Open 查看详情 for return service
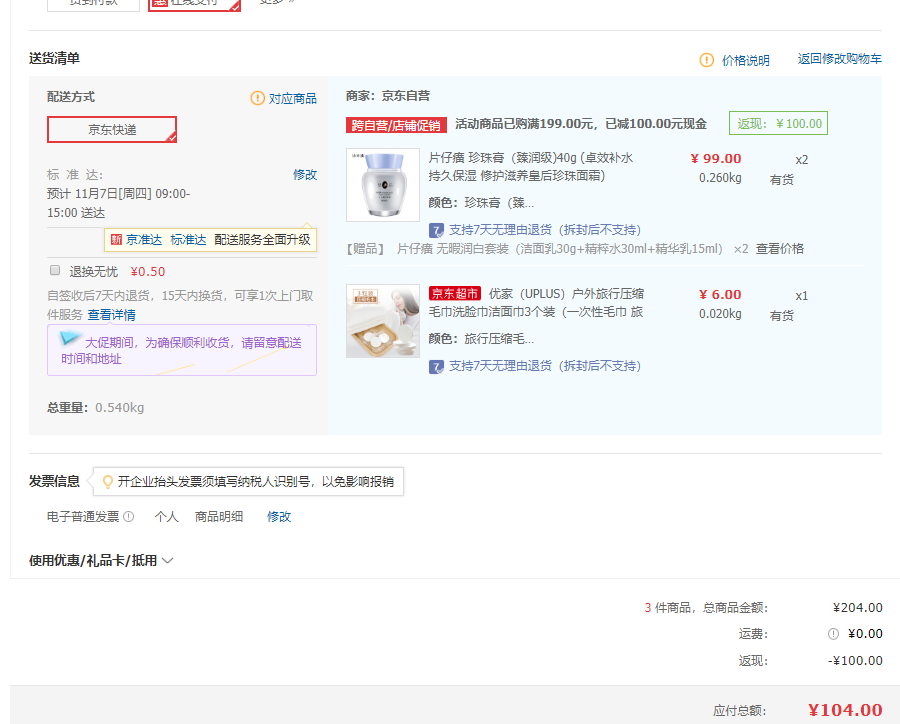 (x=111, y=315)
